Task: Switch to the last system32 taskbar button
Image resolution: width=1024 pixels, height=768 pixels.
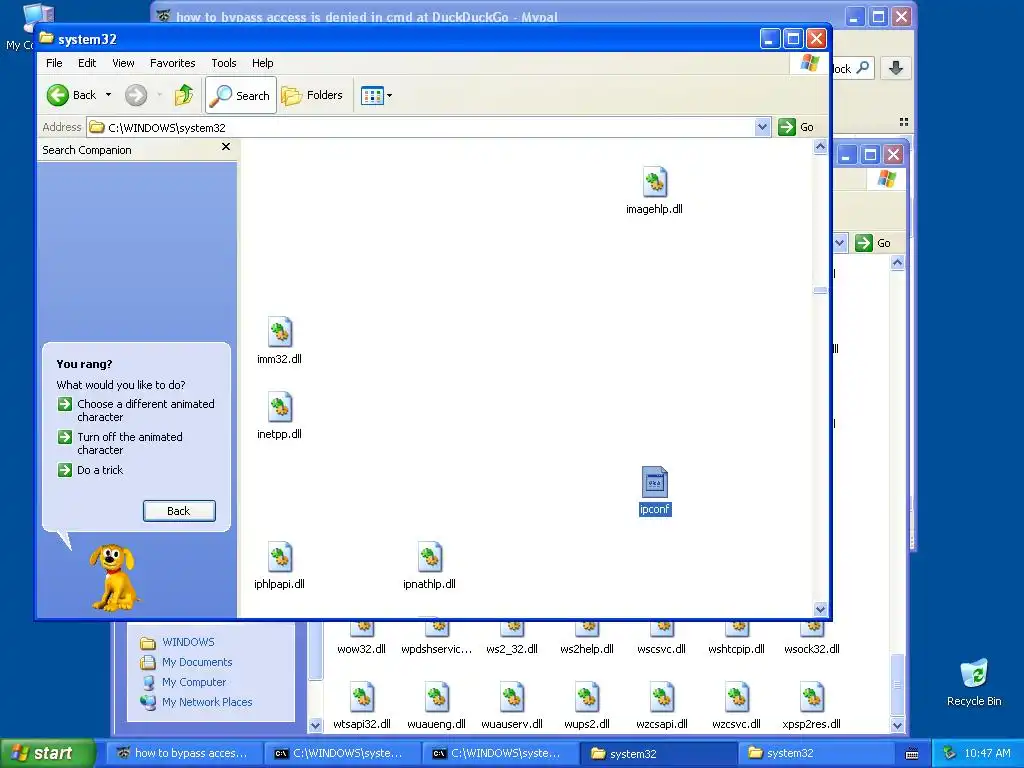Action: (816, 753)
